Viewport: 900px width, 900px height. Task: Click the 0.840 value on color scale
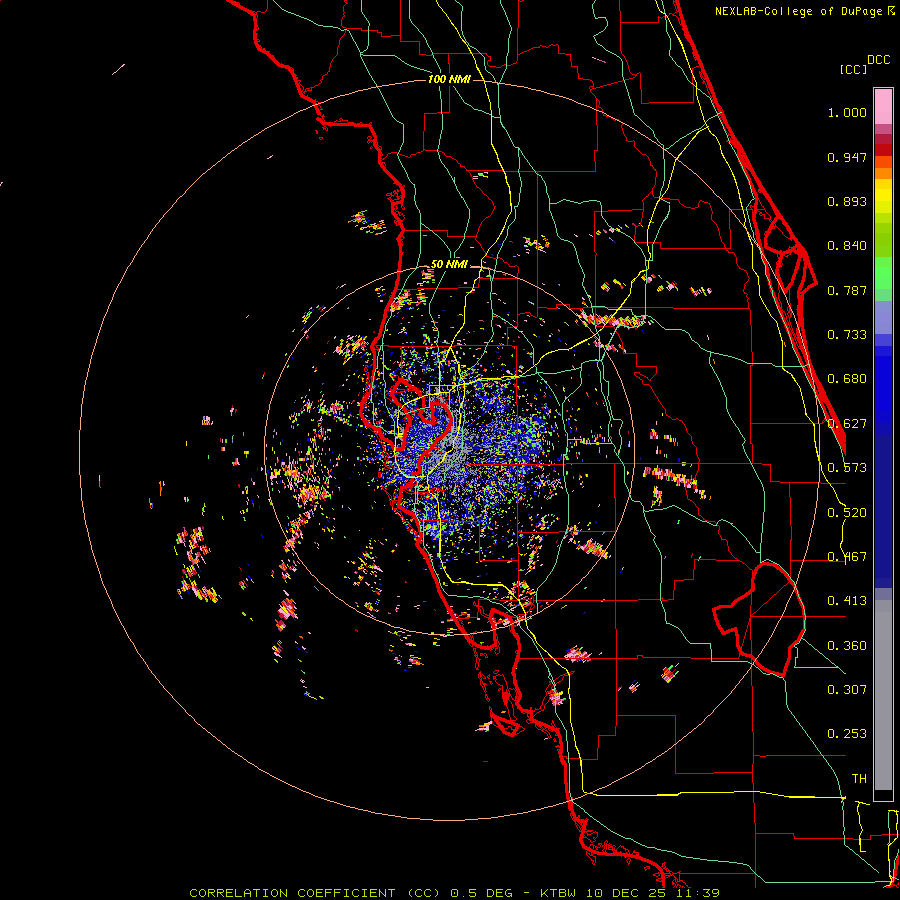847,246
